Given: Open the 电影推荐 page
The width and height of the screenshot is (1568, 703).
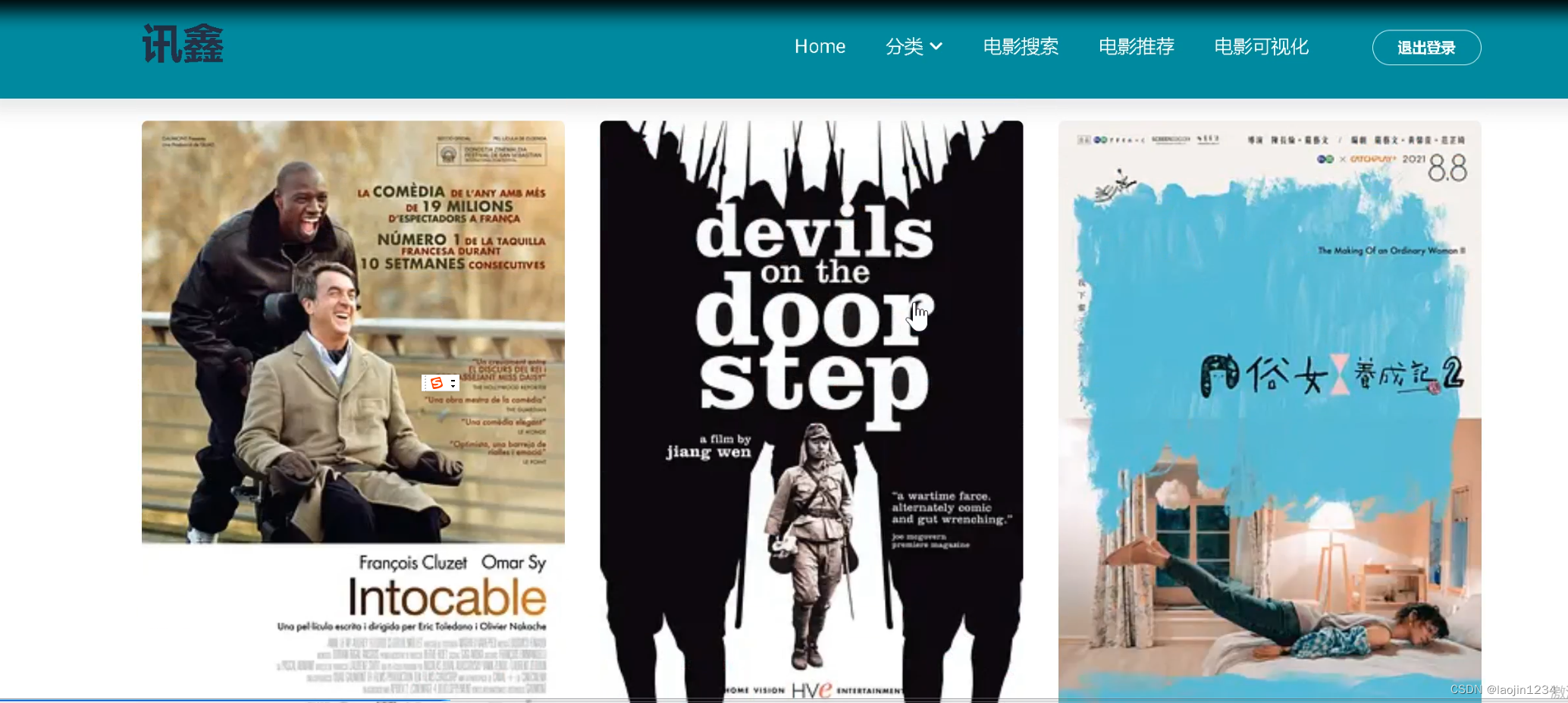Looking at the screenshot, I should (1136, 47).
